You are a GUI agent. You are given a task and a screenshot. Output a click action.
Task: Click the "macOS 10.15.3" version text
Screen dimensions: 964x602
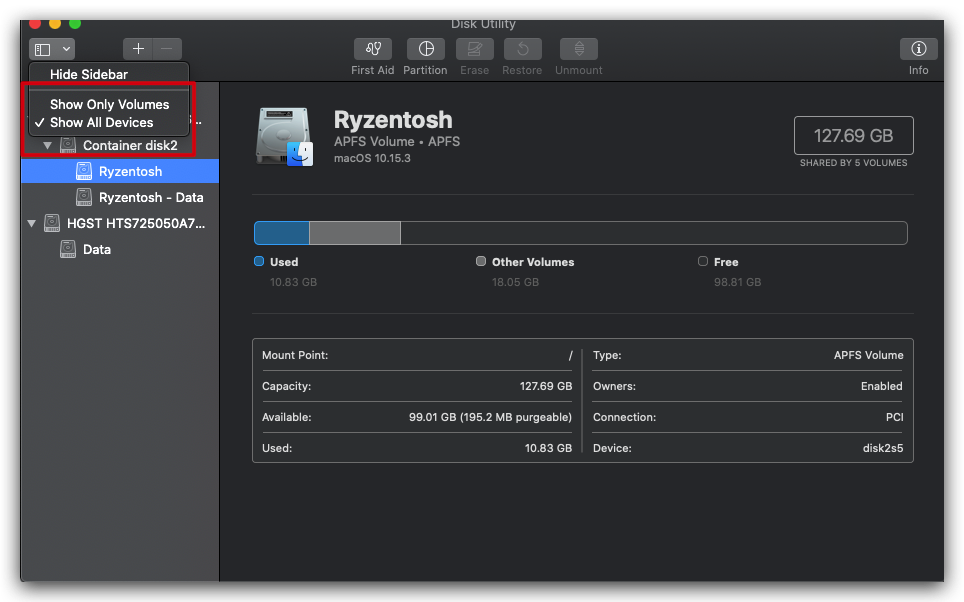pyautogui.click(x=372, y=158)
